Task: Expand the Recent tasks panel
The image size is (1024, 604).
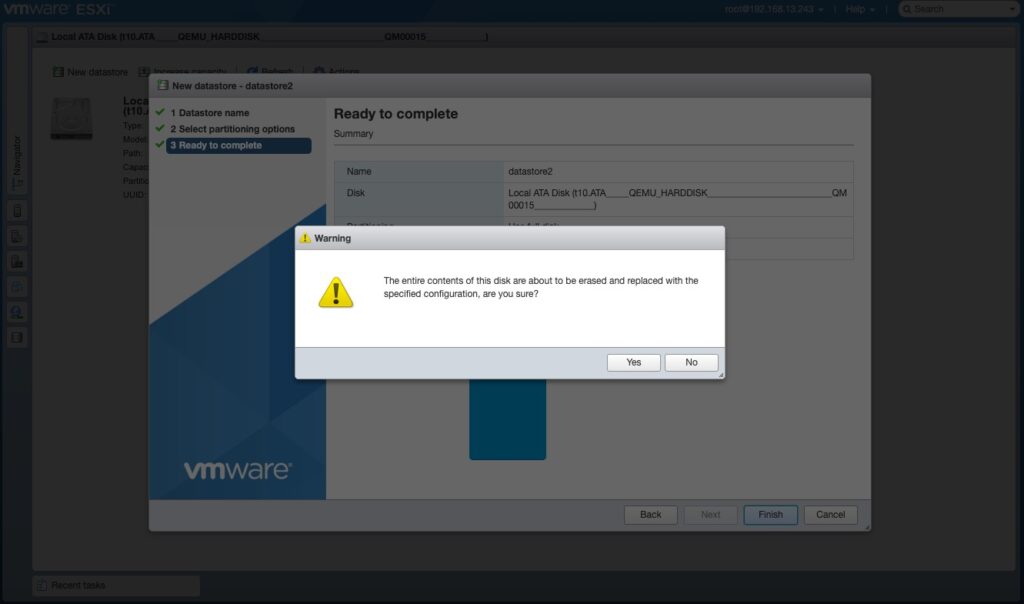Action: point(116,585)
